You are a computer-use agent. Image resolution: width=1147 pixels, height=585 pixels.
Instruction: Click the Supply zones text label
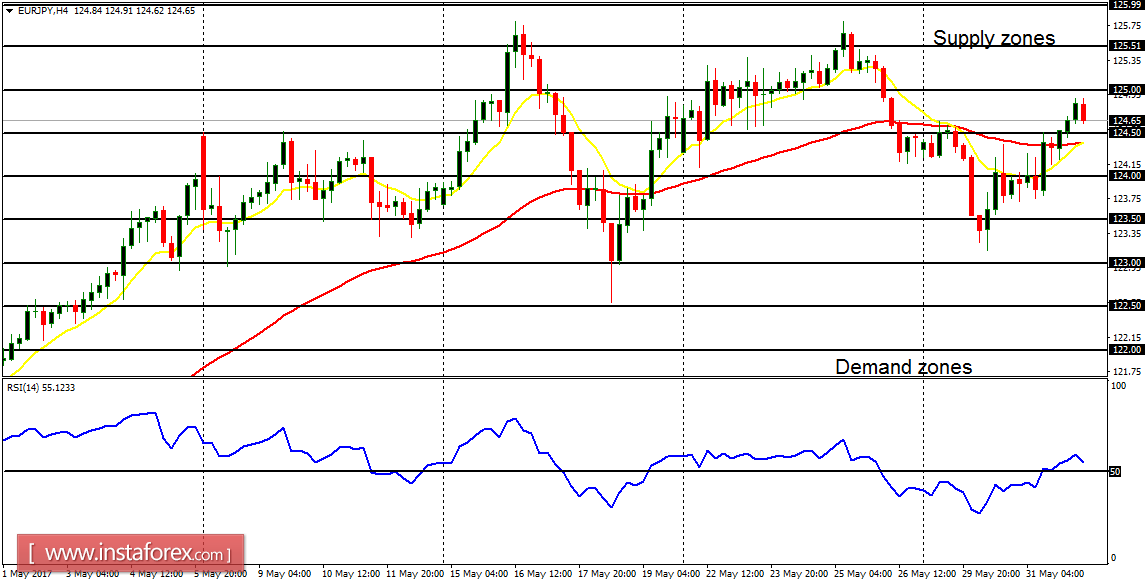coord(994,38)
